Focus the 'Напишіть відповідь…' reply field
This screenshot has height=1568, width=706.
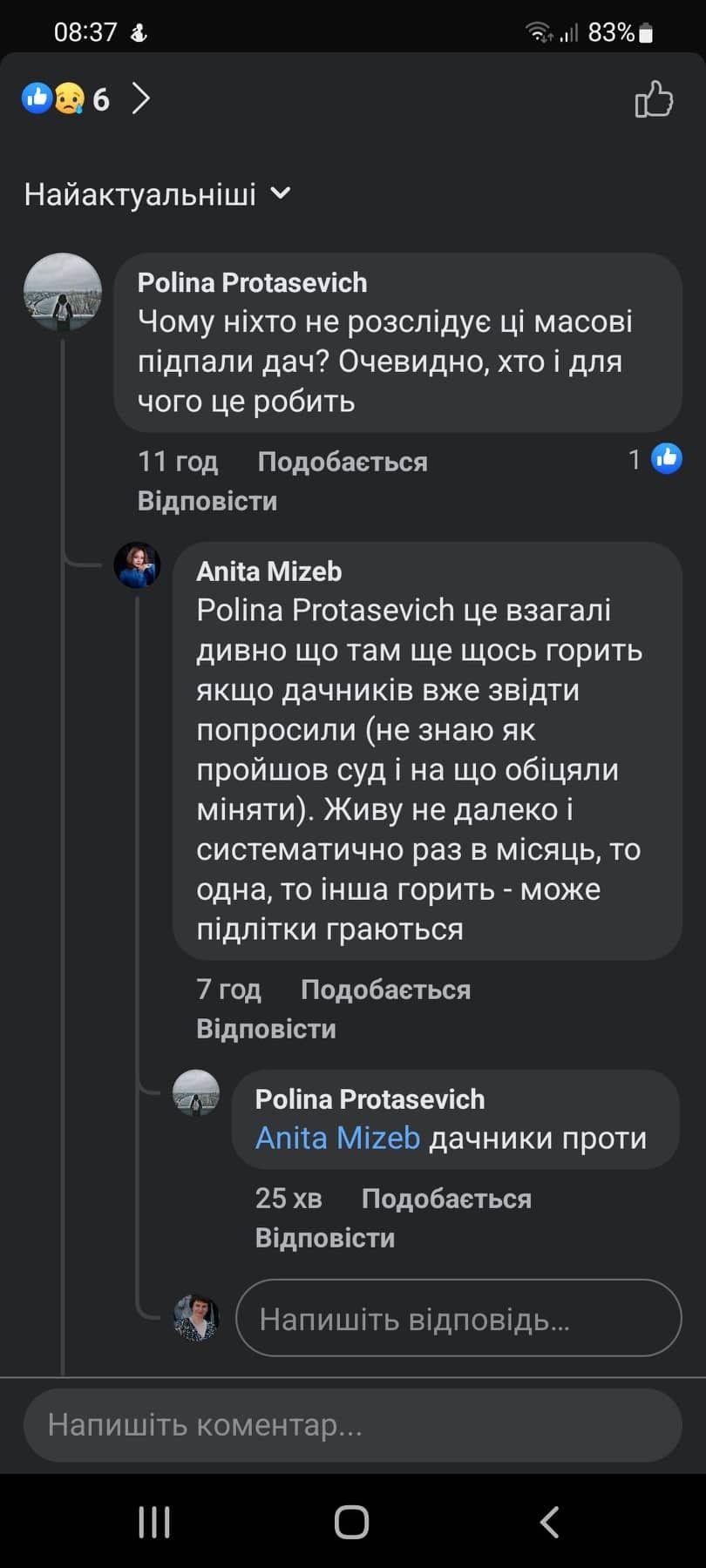[458, 1319]
